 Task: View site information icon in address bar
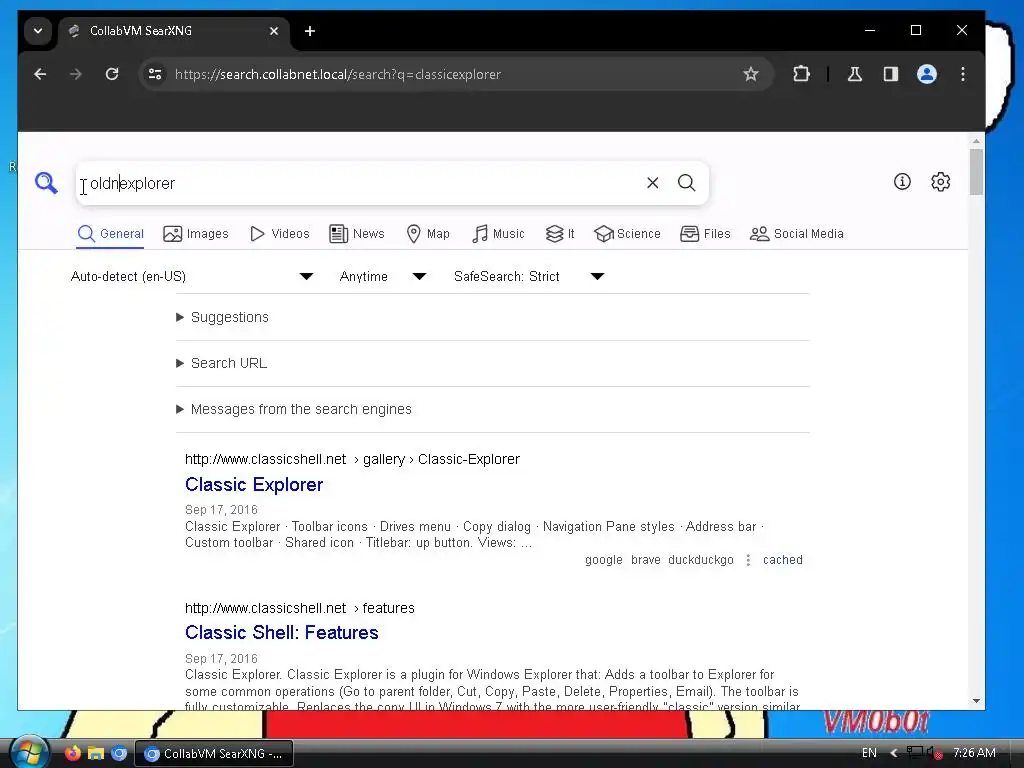tap(155, 74)
